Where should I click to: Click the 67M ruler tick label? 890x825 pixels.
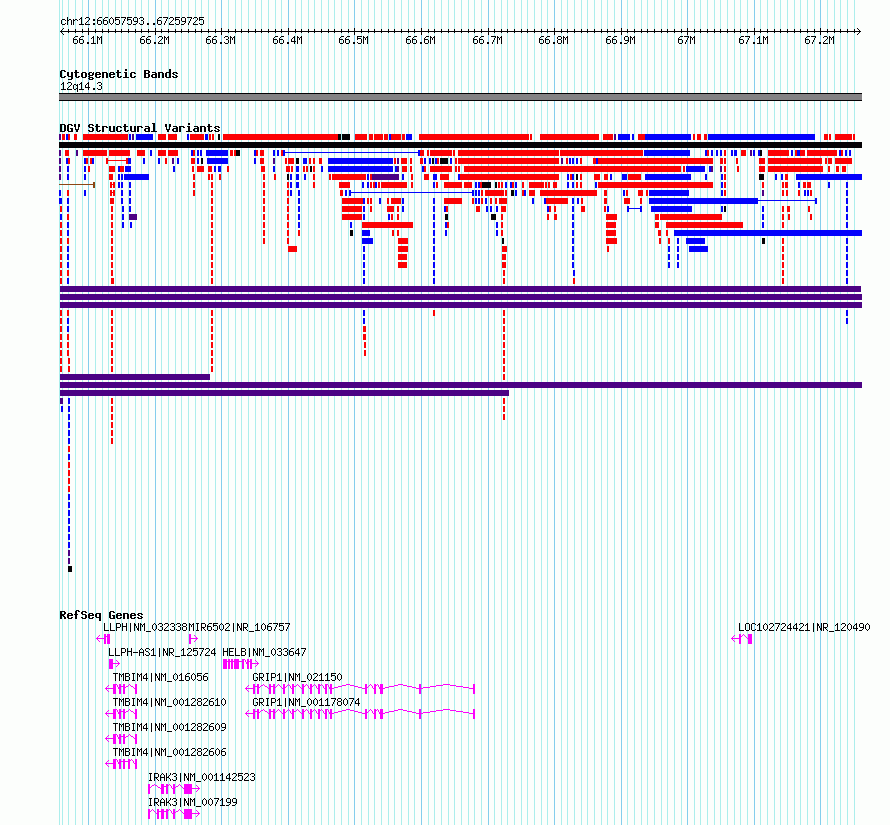point(687,40)
